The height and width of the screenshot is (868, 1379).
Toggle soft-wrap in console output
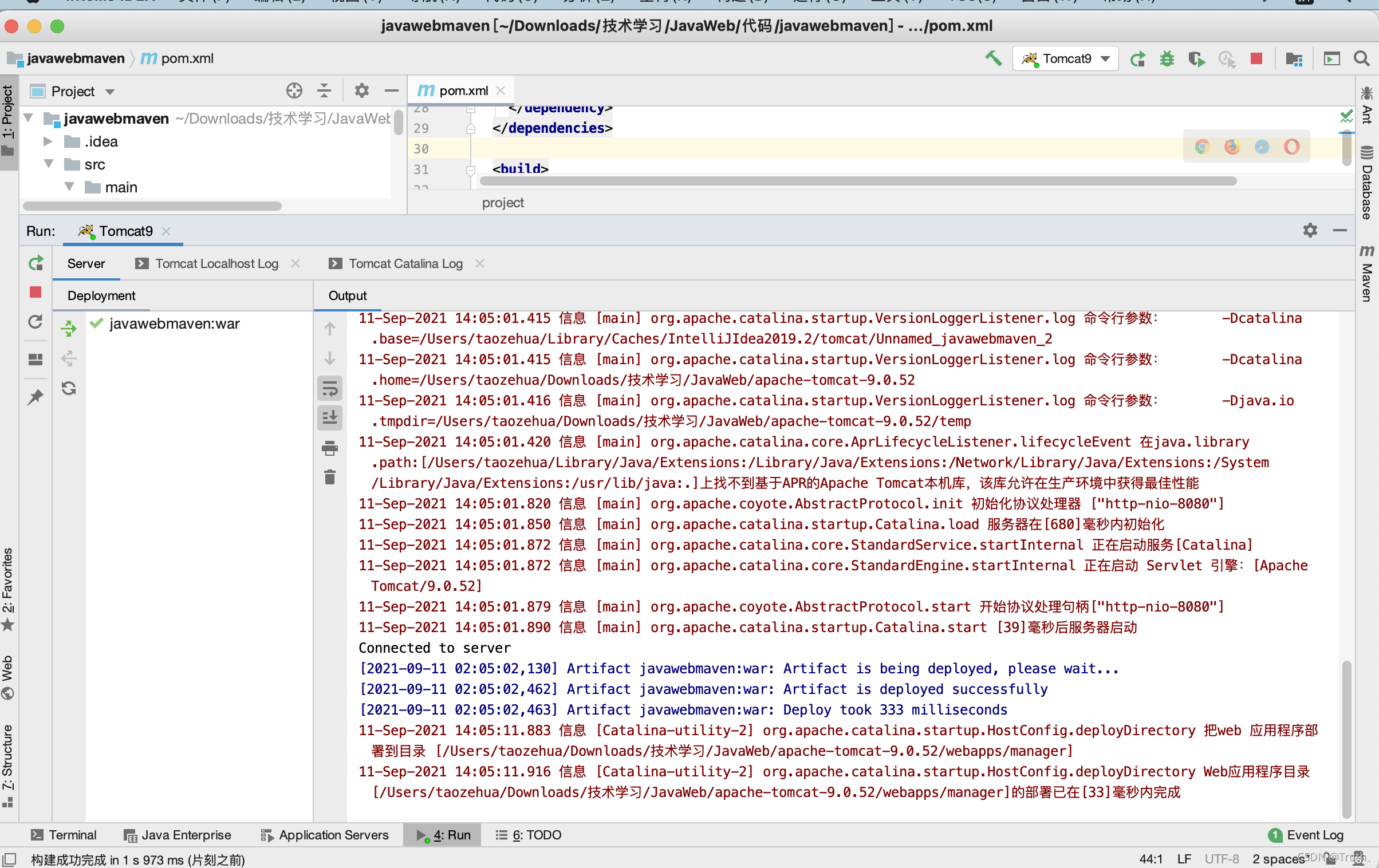[x=330, y=389]
